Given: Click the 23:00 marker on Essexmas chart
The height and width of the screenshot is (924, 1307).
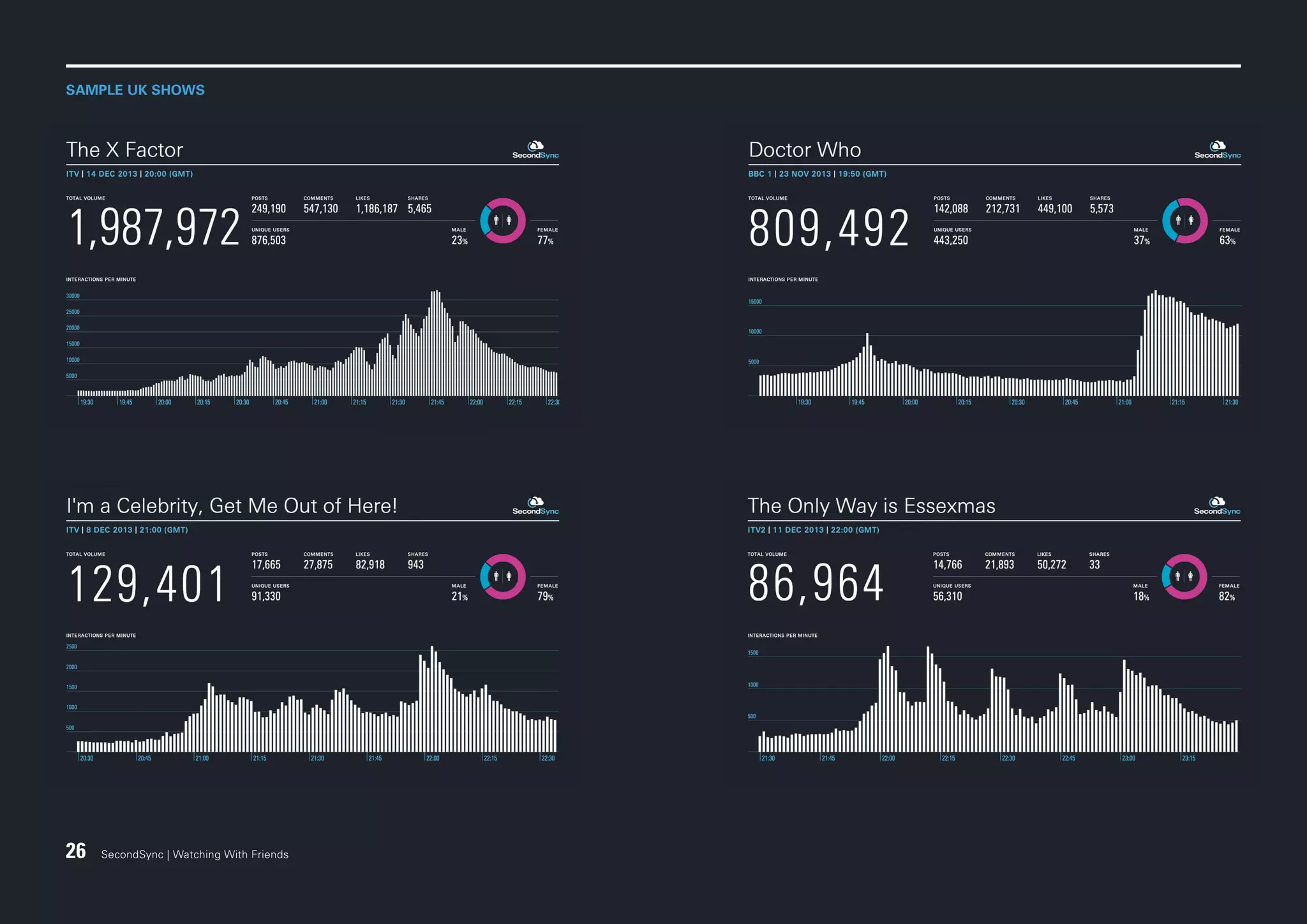Looking at the screenshot, I should point(1128,759).
